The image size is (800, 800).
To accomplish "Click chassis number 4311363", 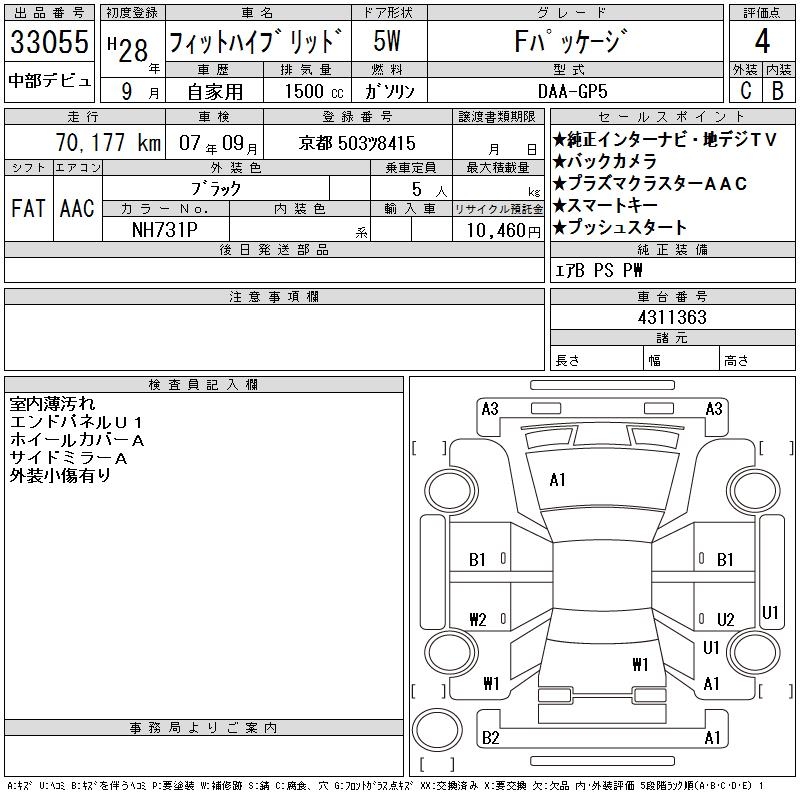I will coord(672,317).
